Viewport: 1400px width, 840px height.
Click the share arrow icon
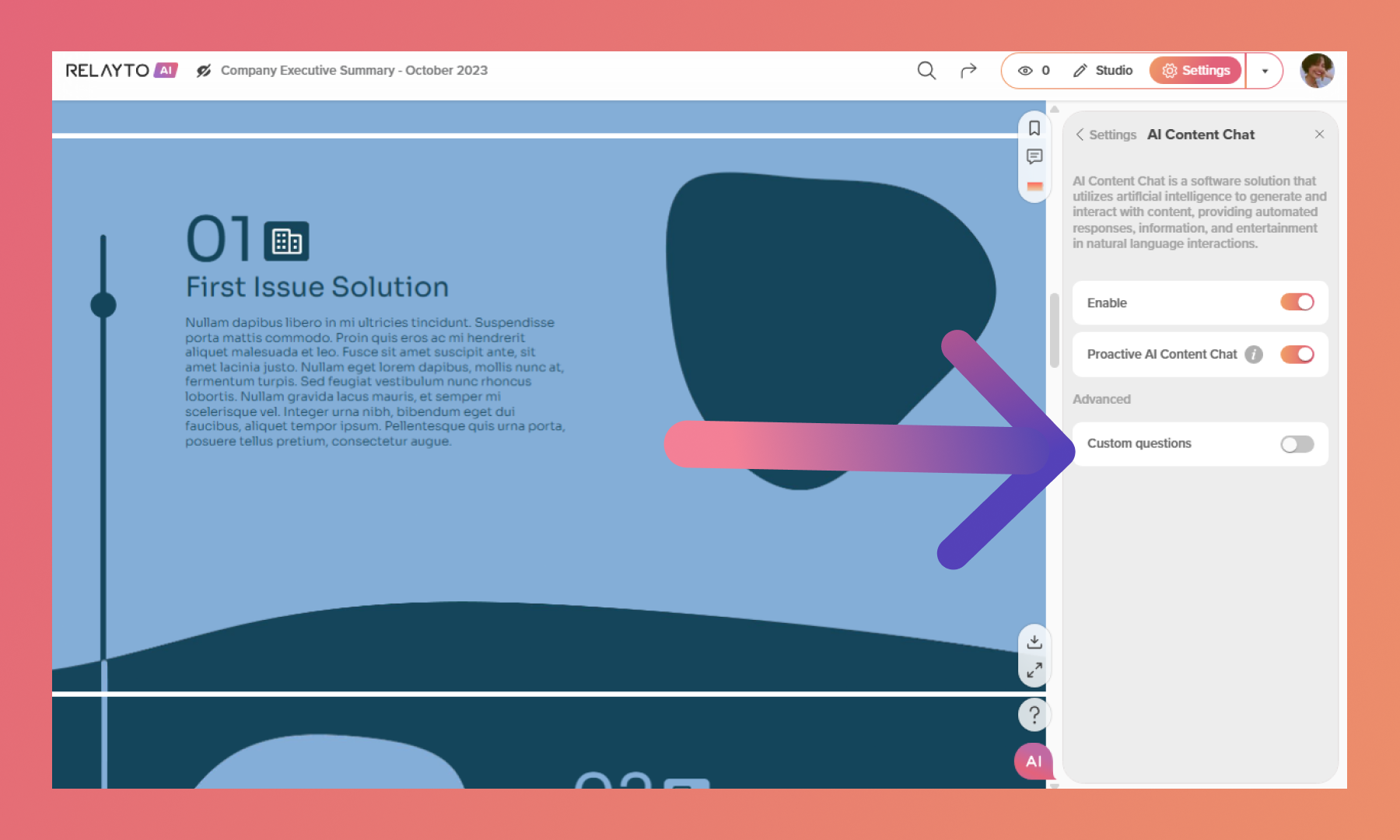point(968,71)
